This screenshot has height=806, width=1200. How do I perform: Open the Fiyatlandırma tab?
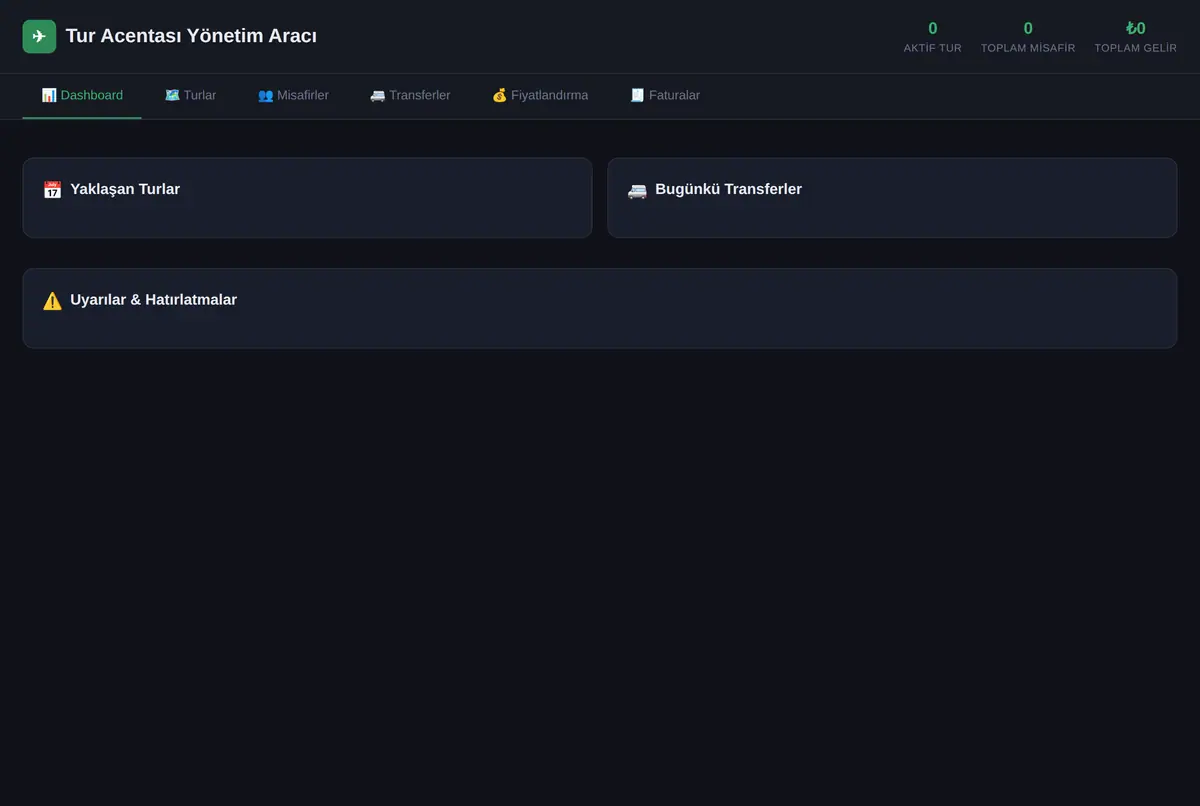click(x=540, y=96)
